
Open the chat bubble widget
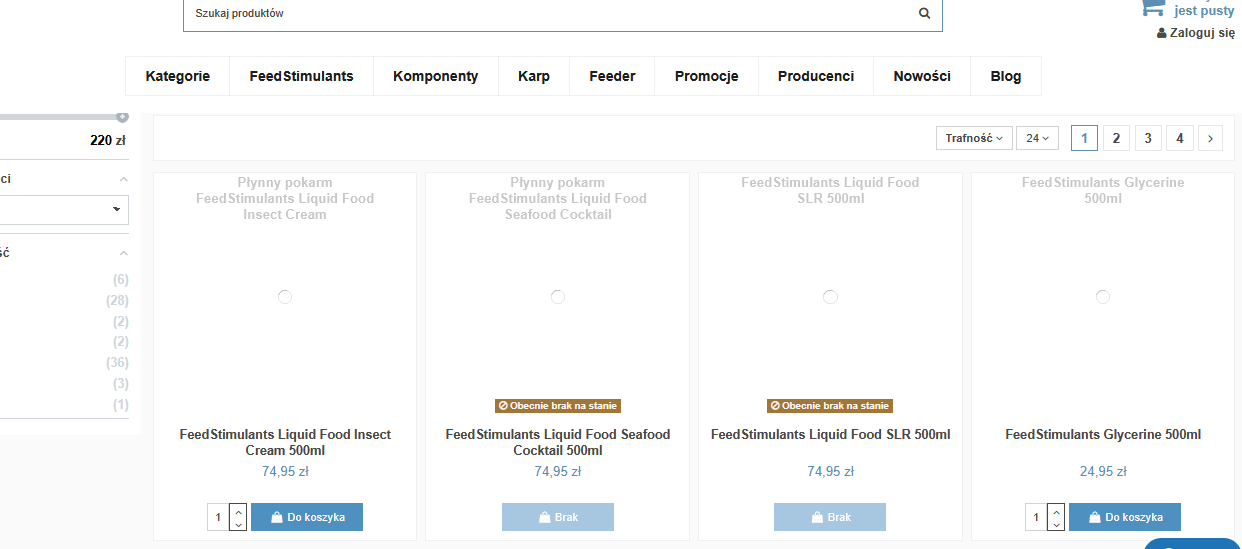coord(1192,543)
